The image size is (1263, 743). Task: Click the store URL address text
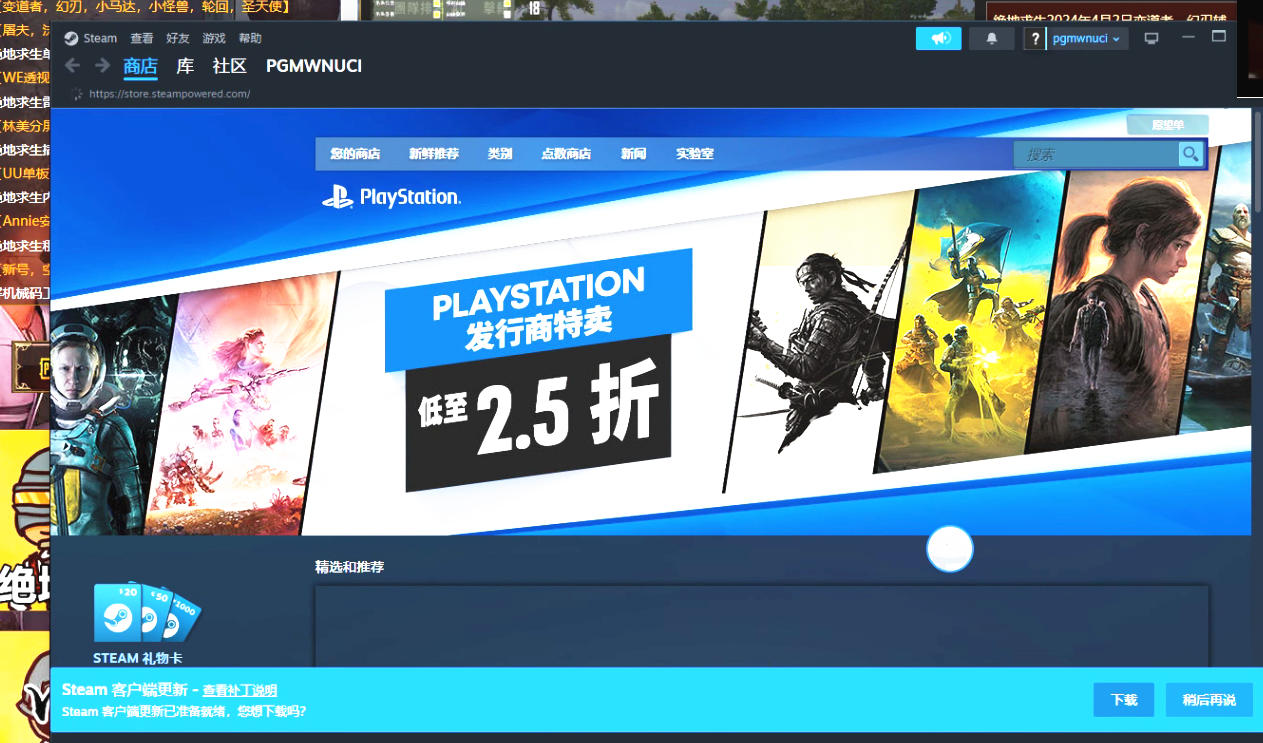coord(169,94)
